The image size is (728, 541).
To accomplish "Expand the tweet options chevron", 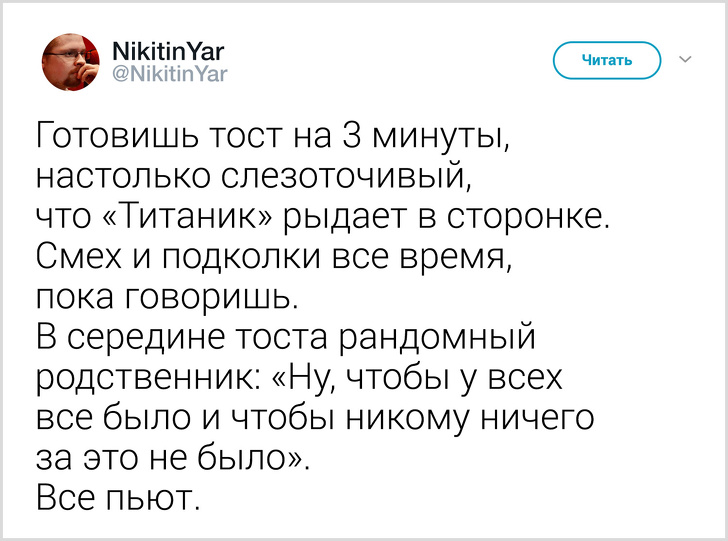I will [x=686, y=60].
